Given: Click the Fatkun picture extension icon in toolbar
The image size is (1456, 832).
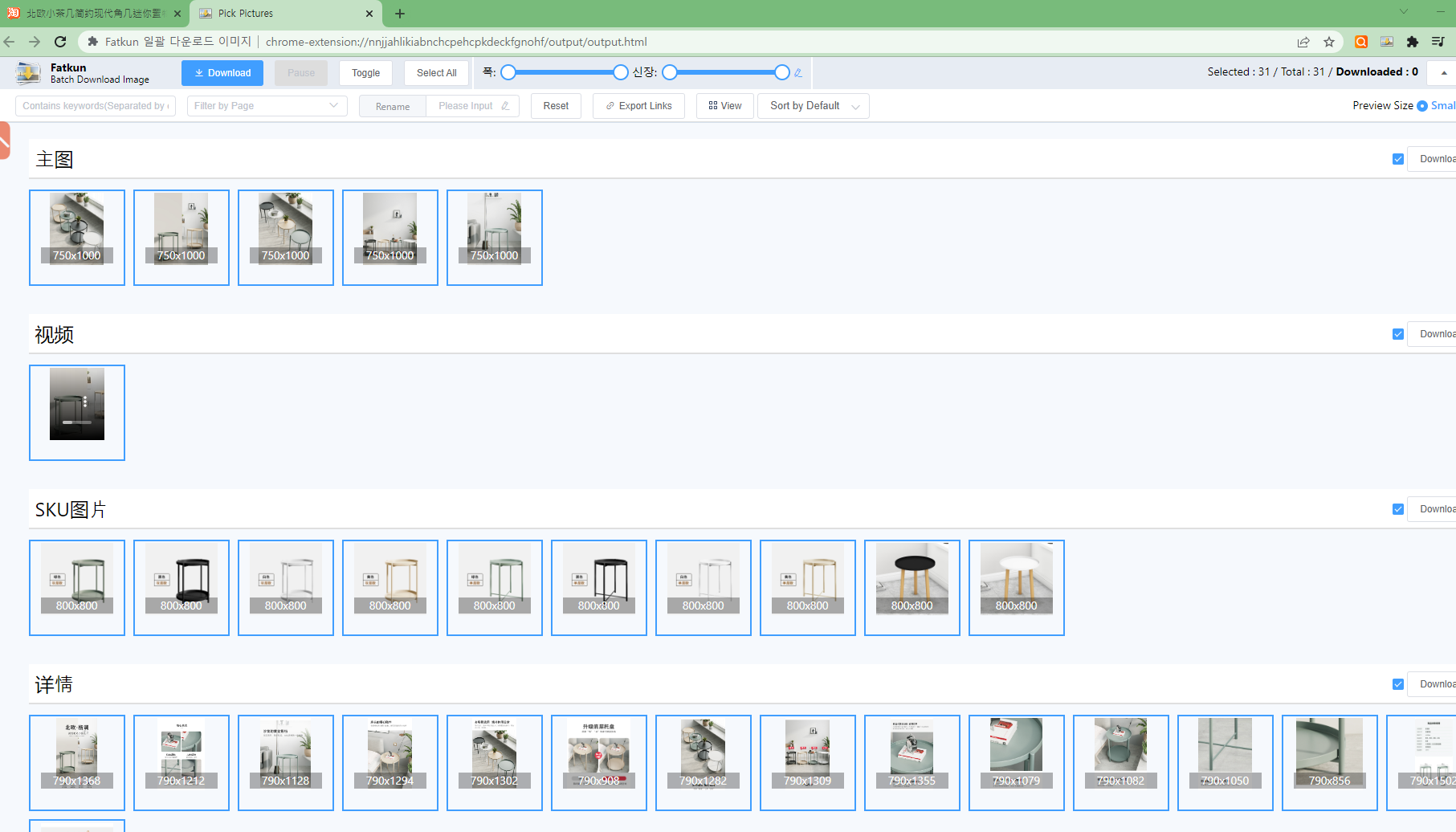Looking at the screenshot, I should click(1387, 42).
